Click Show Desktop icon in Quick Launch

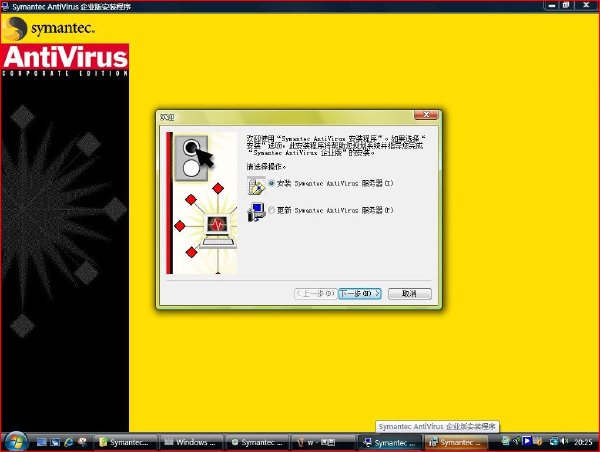[x=41, y=442]
